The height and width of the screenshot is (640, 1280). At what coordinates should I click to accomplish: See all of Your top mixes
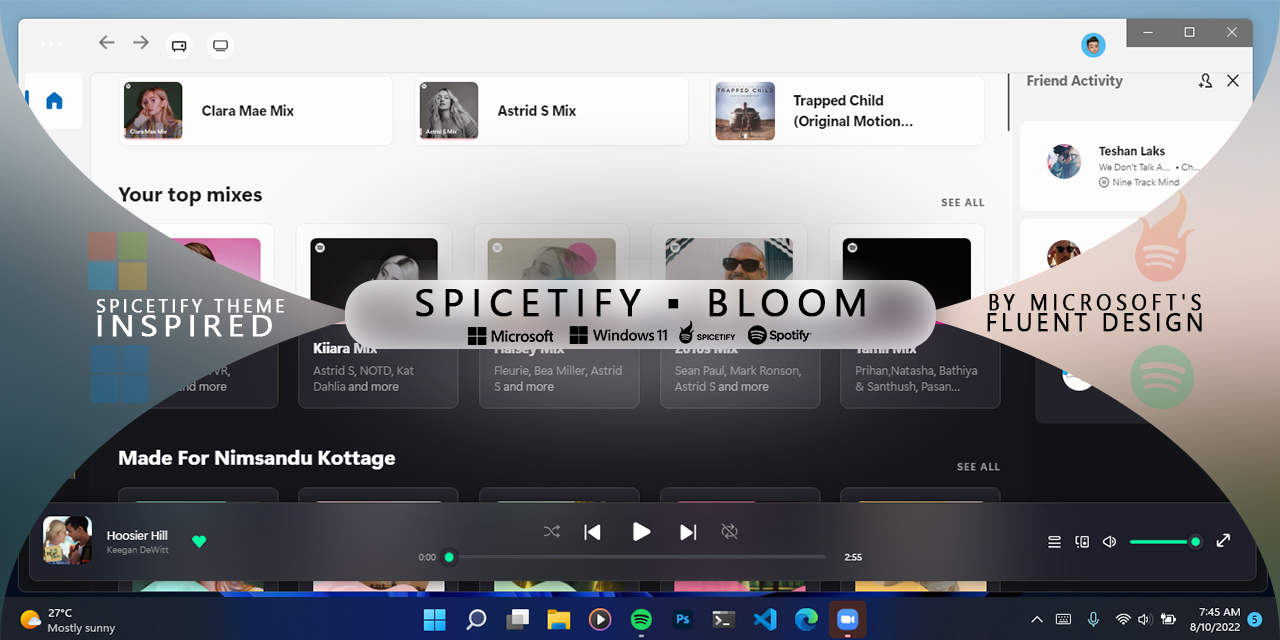[x=963, y=203]
